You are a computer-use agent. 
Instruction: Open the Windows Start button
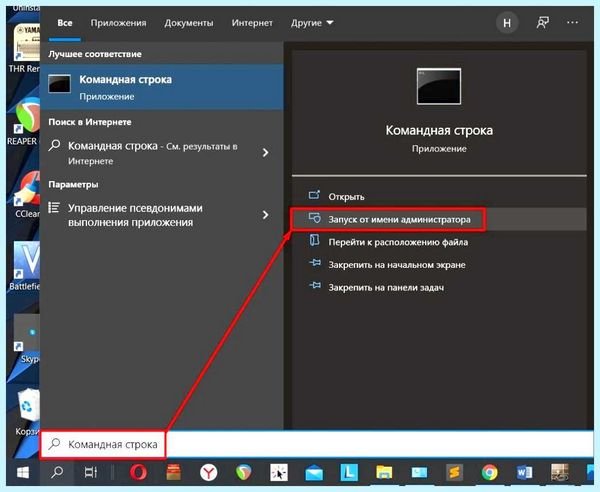tap(23, 473)
